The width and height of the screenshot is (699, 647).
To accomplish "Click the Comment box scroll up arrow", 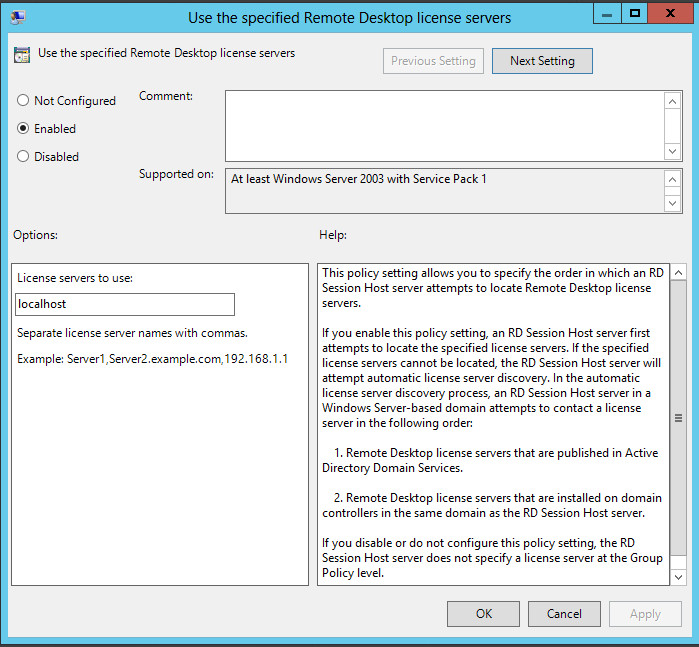I will pos(672,101).
